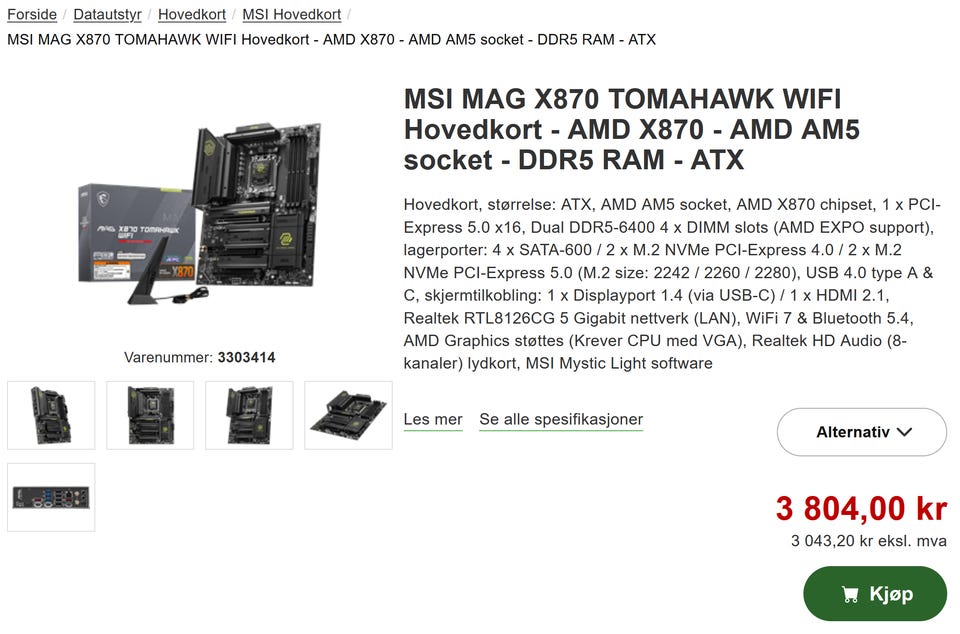Open the Les mer link
The width and height of the screenshot is (960, 634).
[x=433, y=420]
